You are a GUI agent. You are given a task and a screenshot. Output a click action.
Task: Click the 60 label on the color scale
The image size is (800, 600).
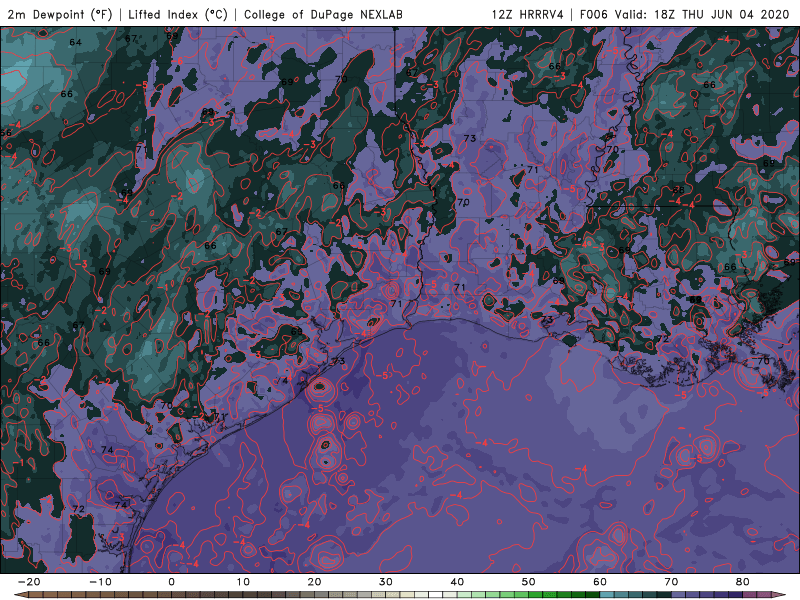click(x=600, y=582)
